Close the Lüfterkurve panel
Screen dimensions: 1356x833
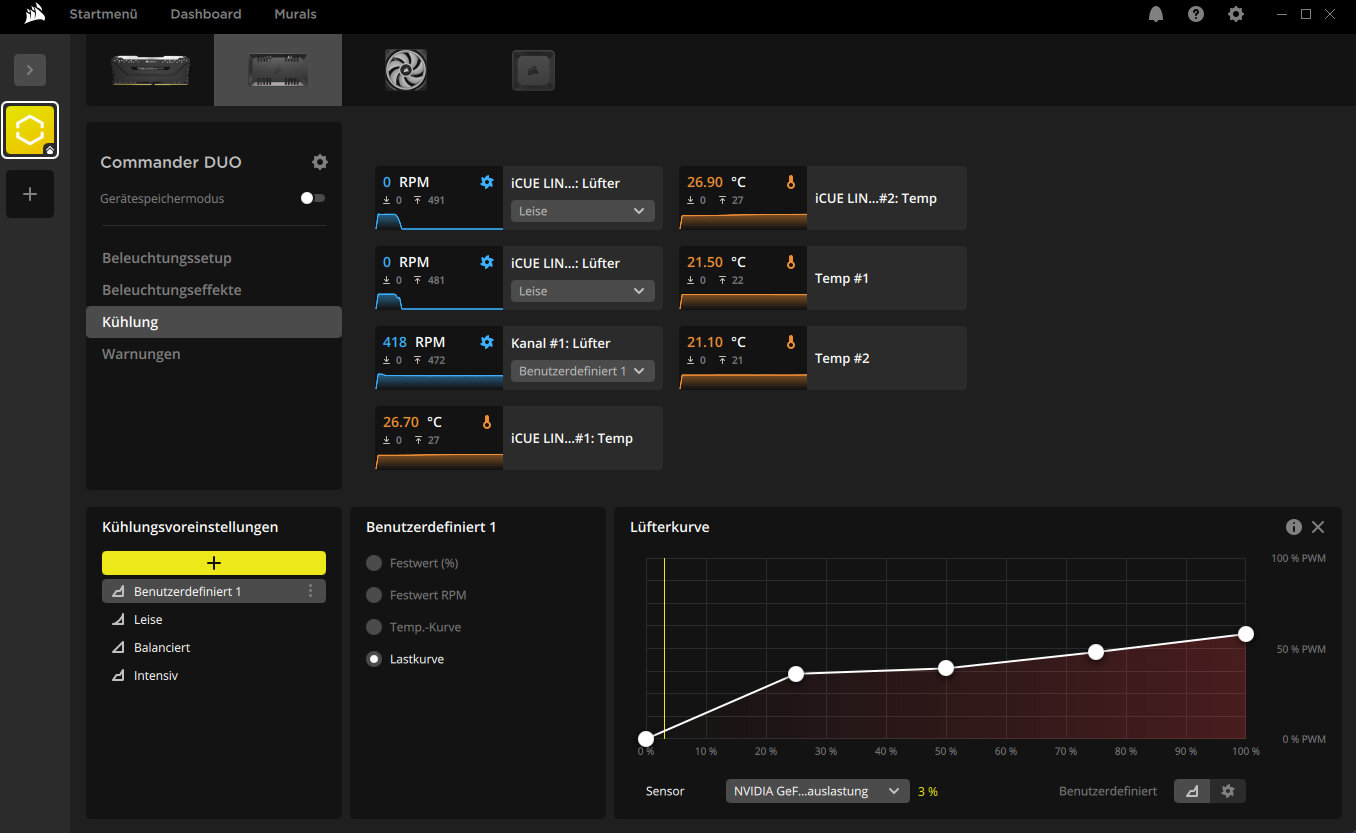(1318, 527)
